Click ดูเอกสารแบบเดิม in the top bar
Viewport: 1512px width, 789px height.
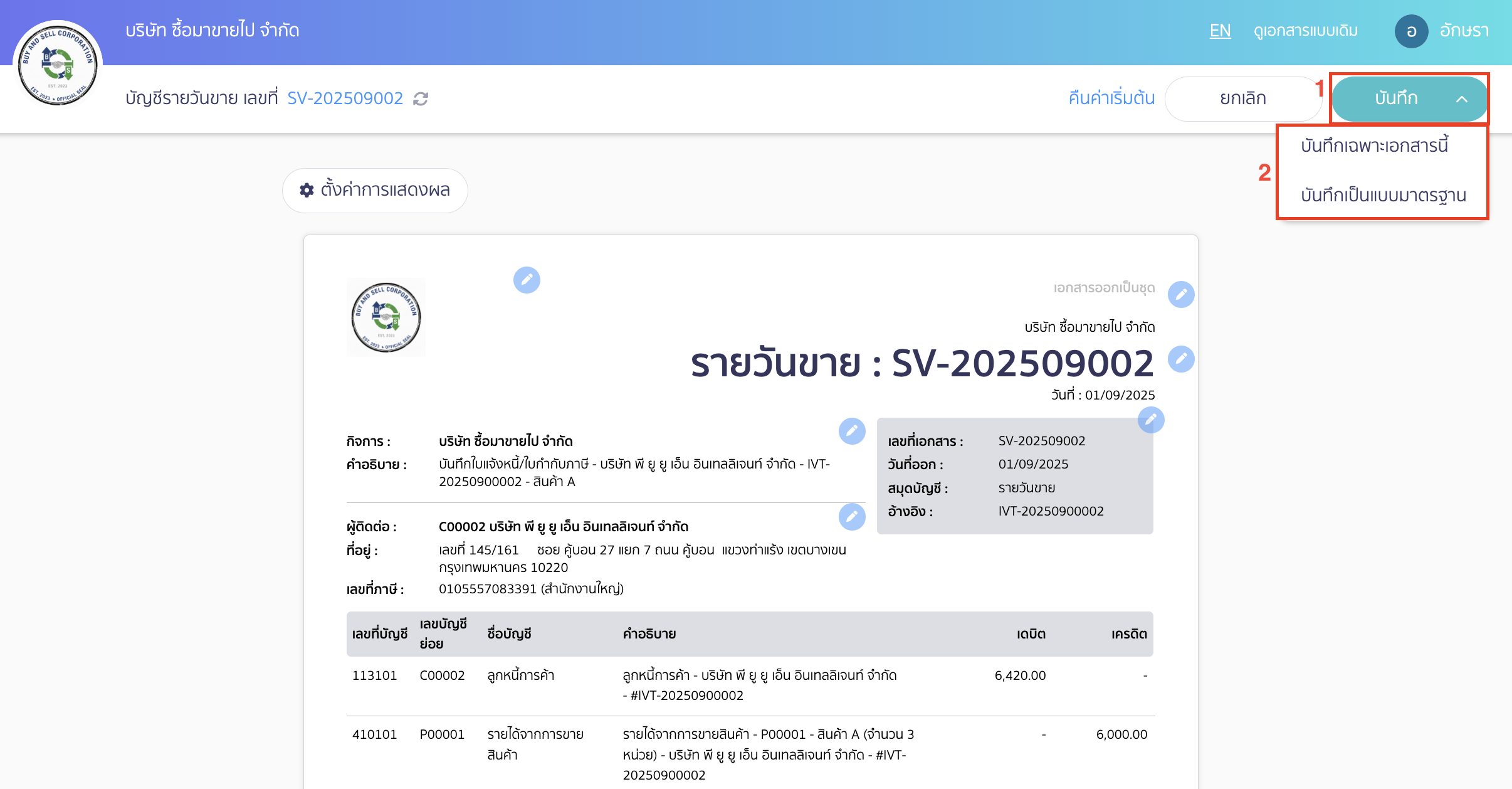click(1306, 30)
